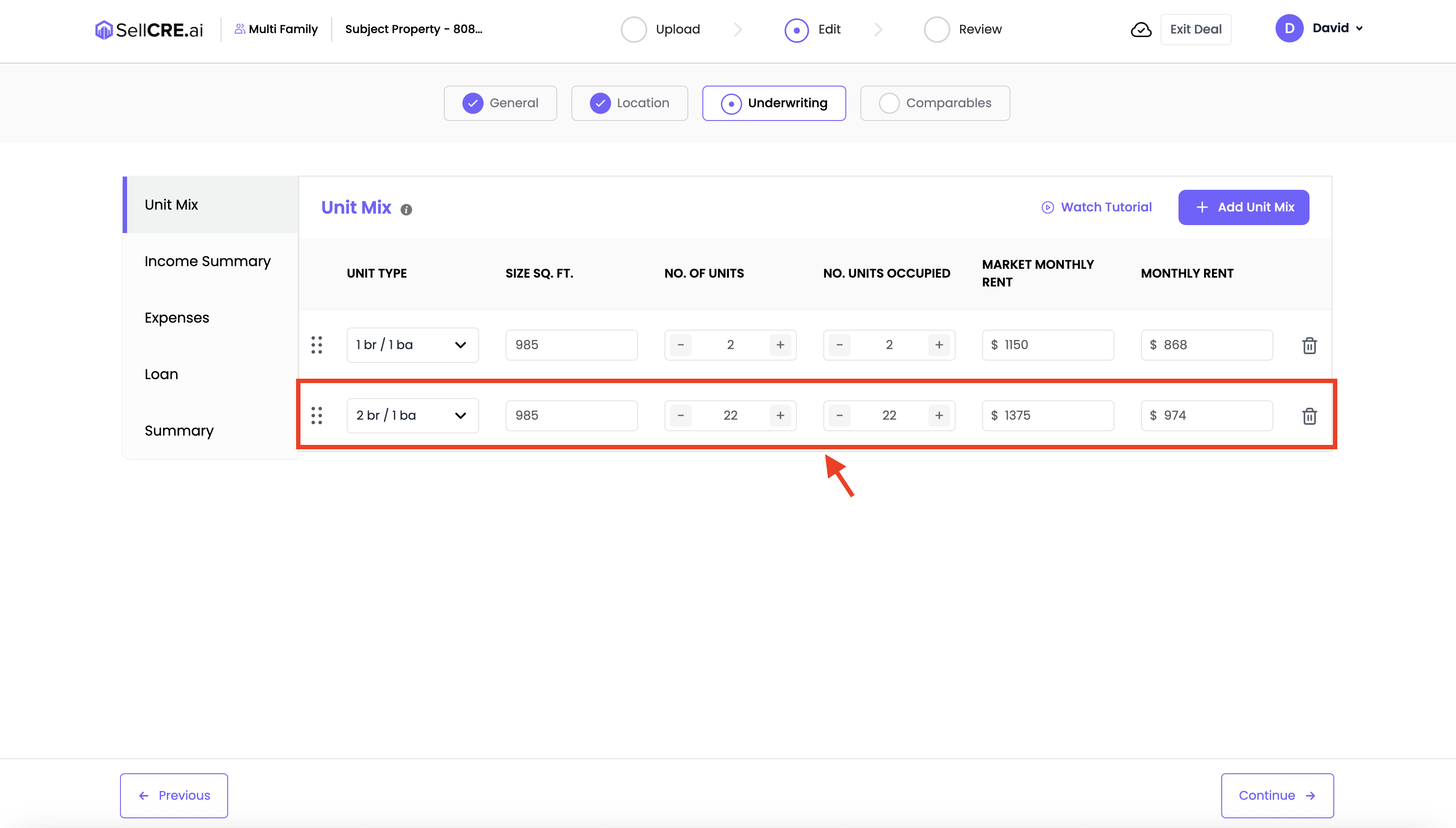Select the Comparables section radio
The height and width of the screenshot is (828, 1456).
[889, 103]
